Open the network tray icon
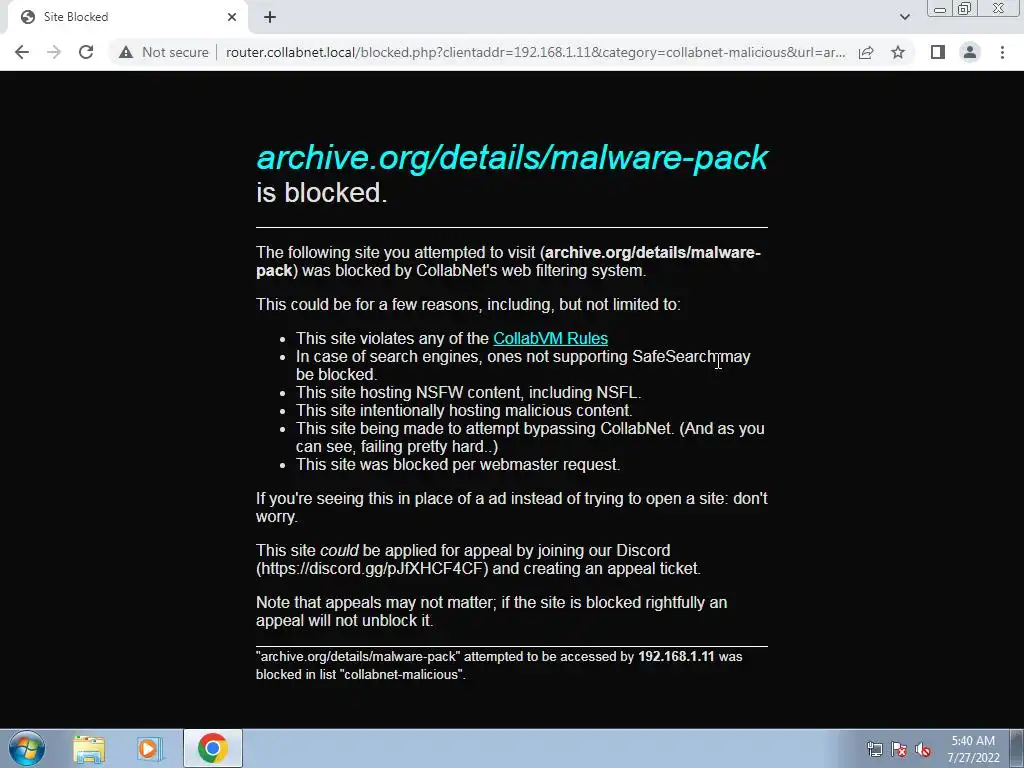 pos(874,750)
